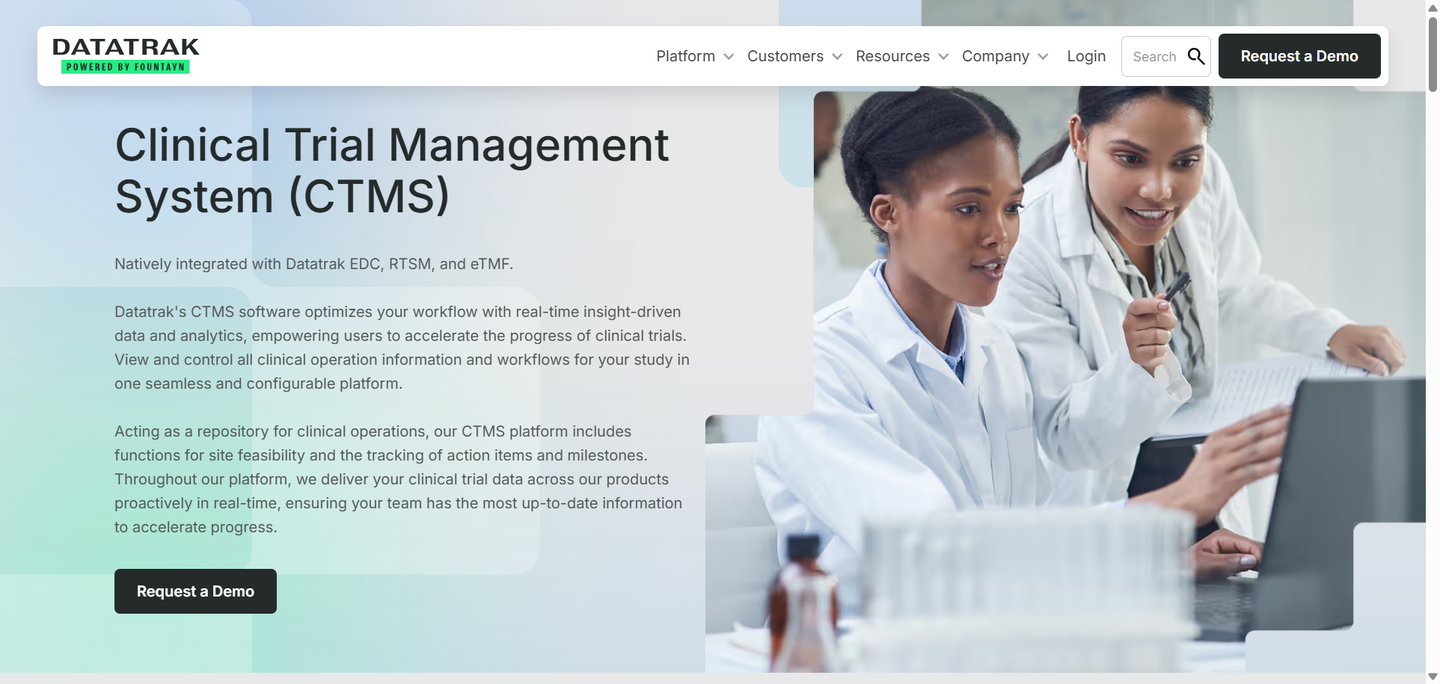The width and height of the screenshot is (1440, 684).
Task: Go to the Login page
Action: tap(1086, 56)
